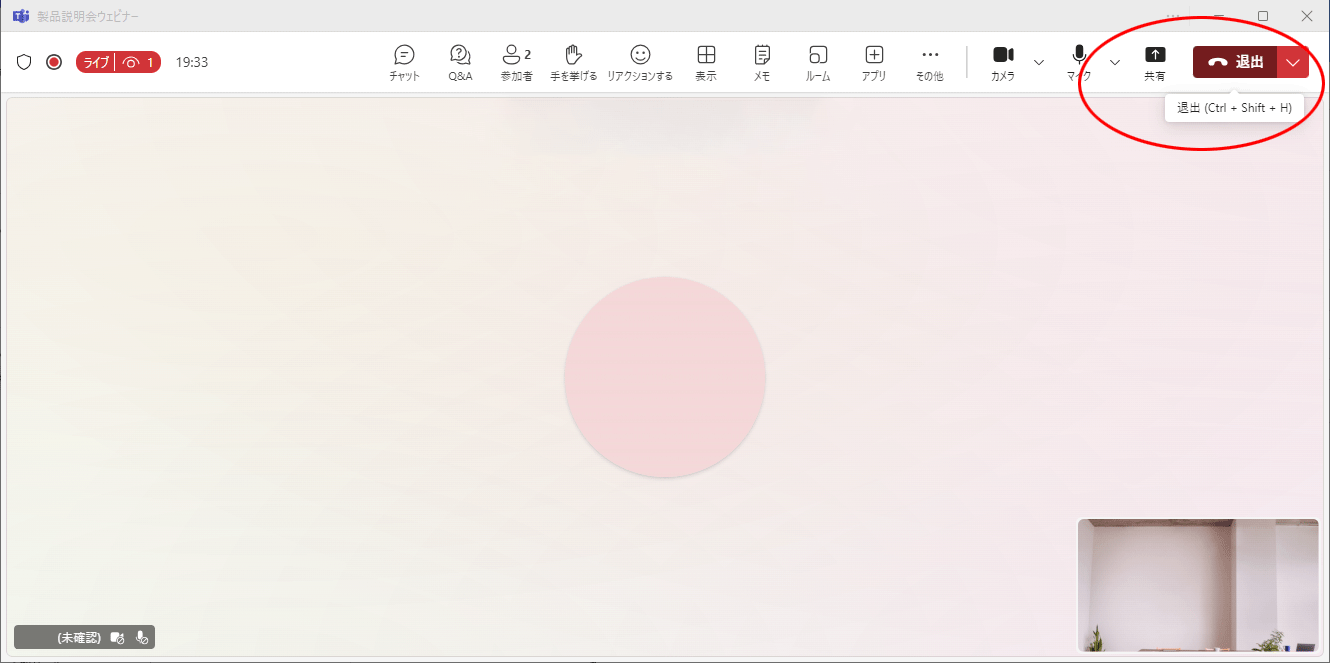
Task: Expand the microphone options chevron
Action: [x=1115, y=62]
